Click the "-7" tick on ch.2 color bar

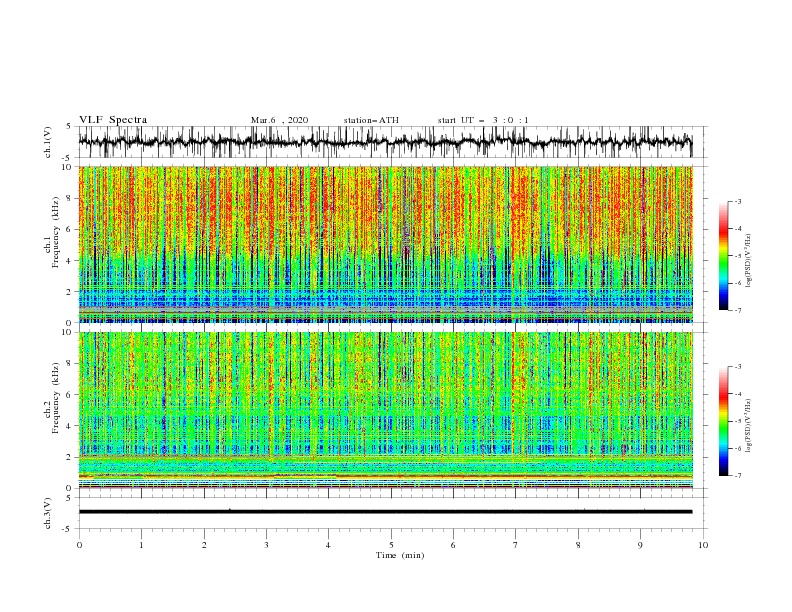737,475
